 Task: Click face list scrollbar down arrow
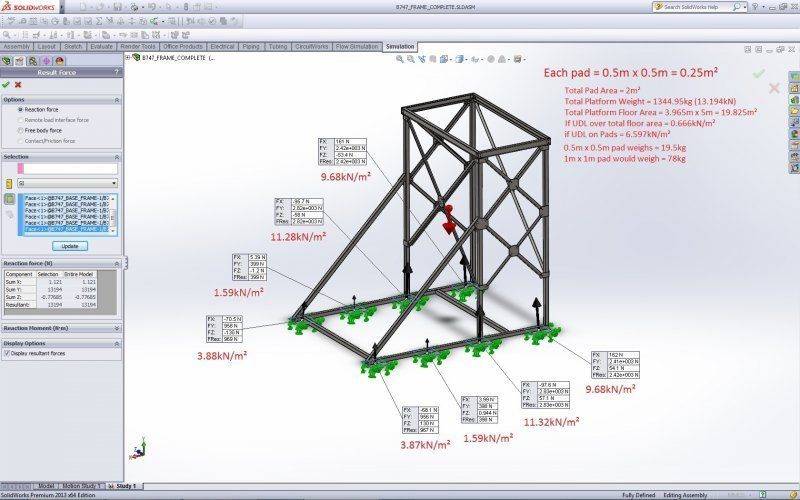113,232
